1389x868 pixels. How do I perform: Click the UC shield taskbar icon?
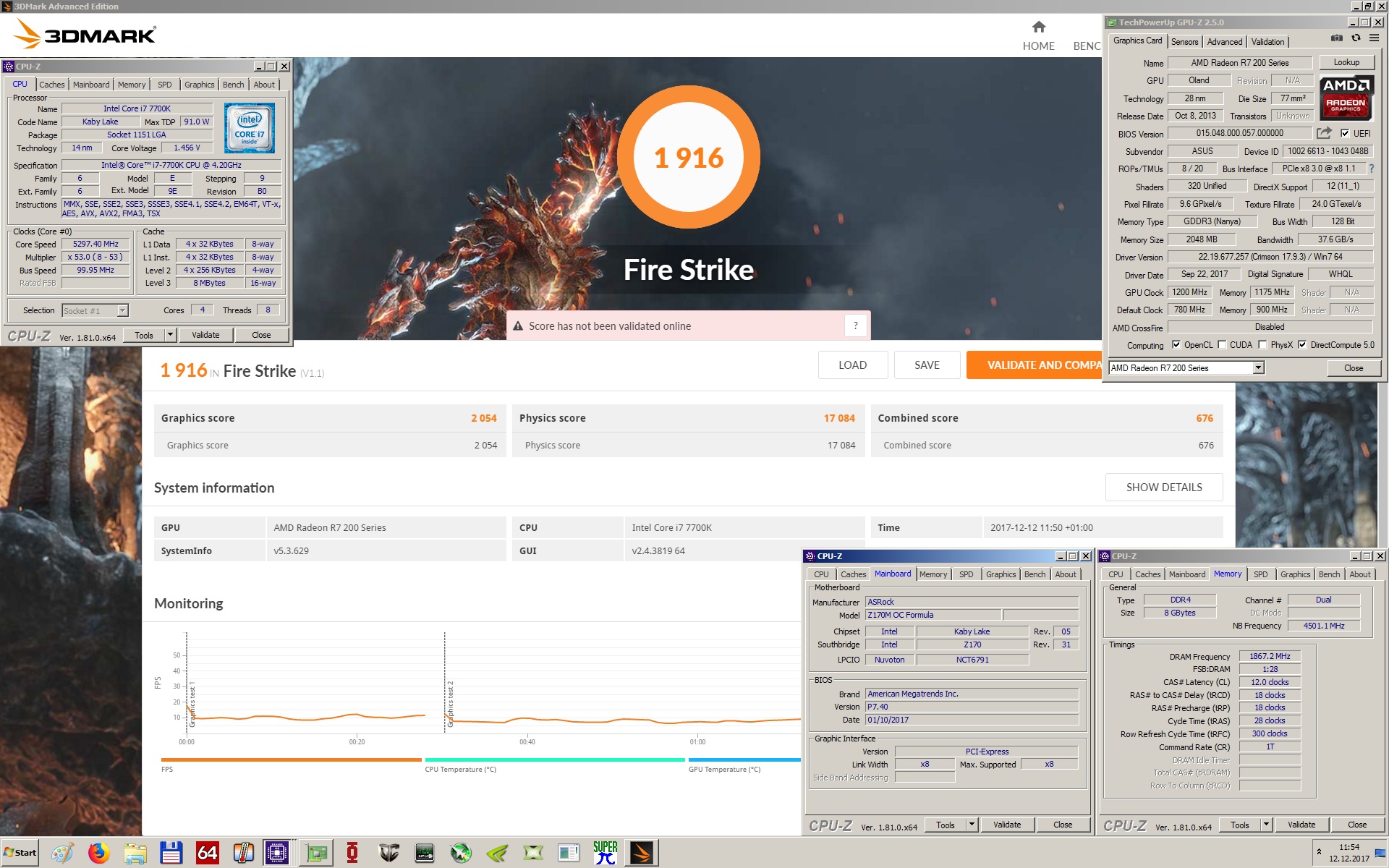coord(388,854)
